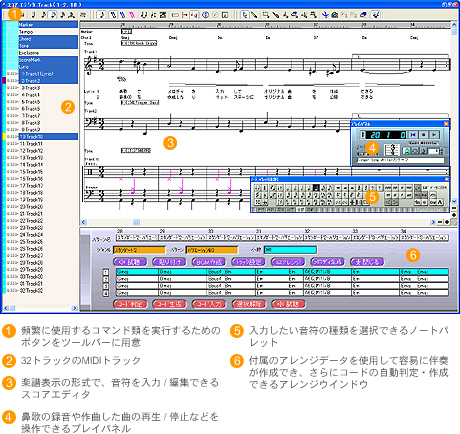Screen dimensions: 460x434
Task: Select 2 Track2 in track list
Action: 48,81
